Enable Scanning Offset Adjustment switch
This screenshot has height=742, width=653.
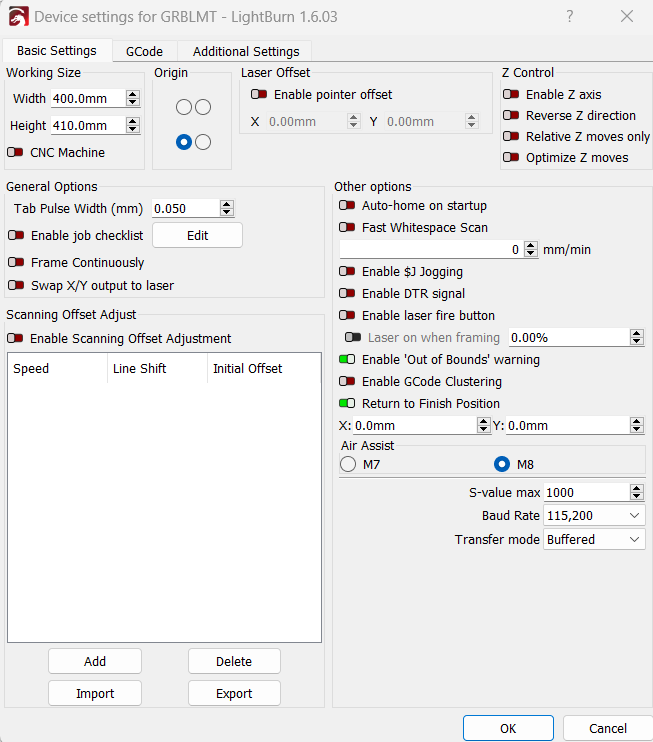(15, 338)
